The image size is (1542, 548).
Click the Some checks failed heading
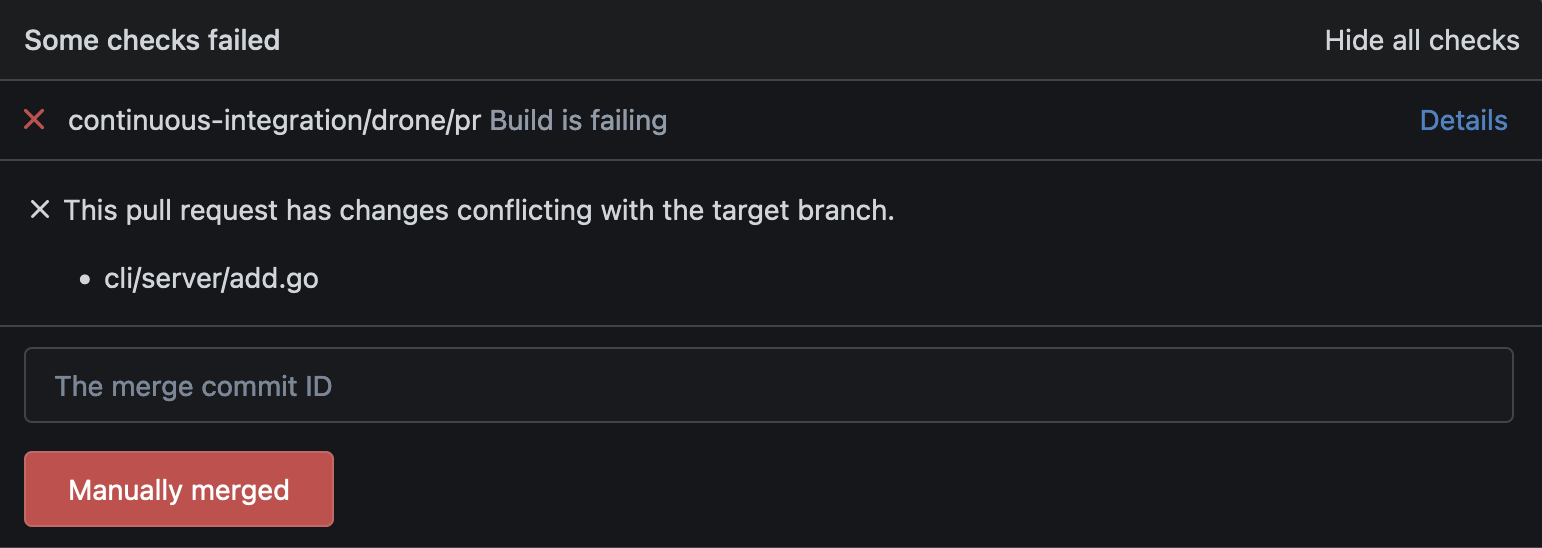[152, 41]
